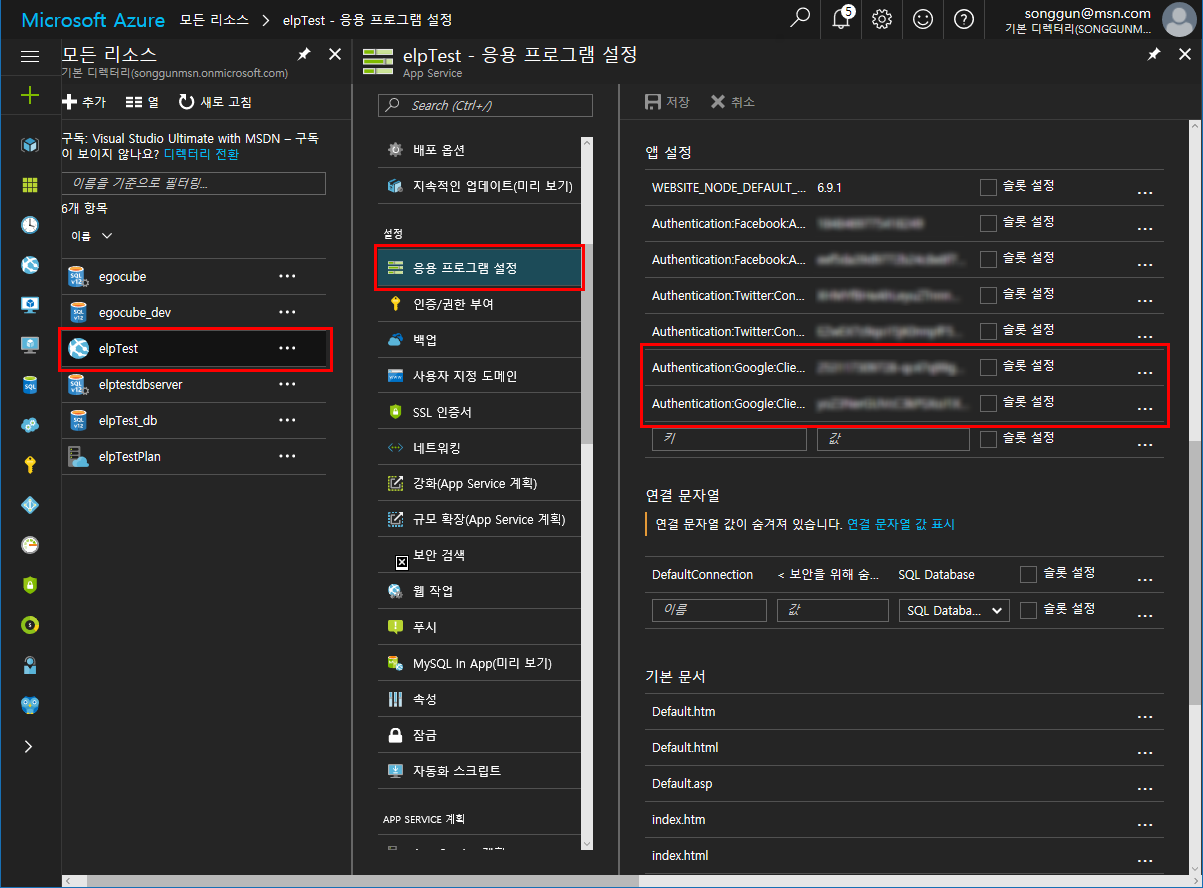Click the 연결 문자열 값 표시 link
Viewport: 1203px width, 888px height.
click(902, 524)
